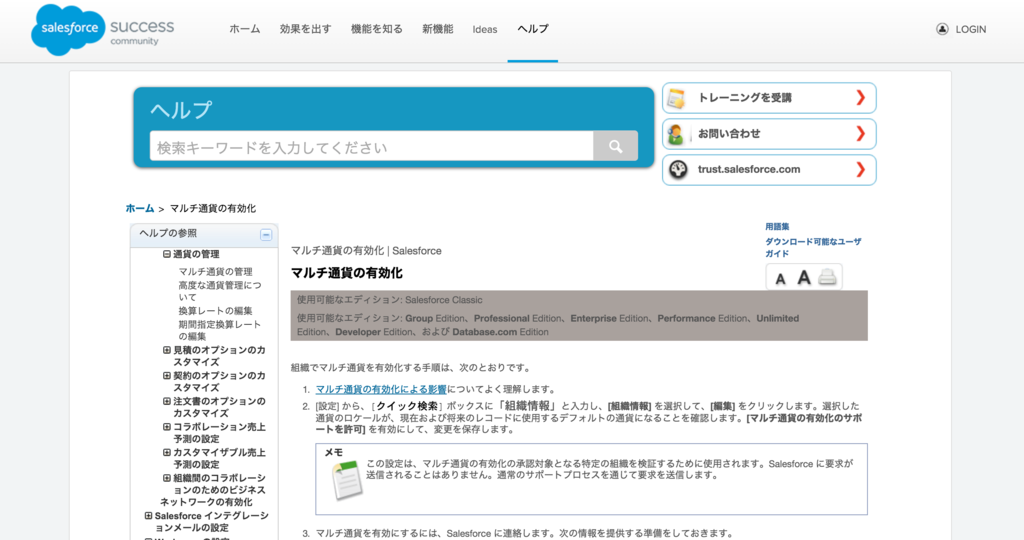The width and height of the screenshot is (1024, 540).
Task: Click the メモ label in note box
Action: click(334, 452)
